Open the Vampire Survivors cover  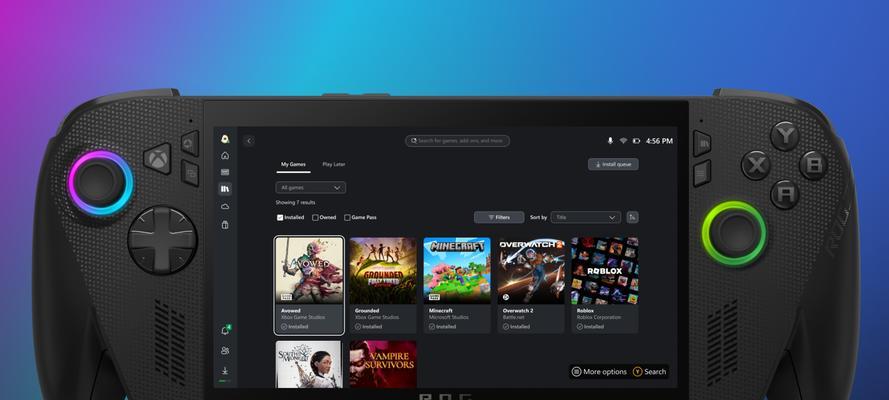coord(383,364)
